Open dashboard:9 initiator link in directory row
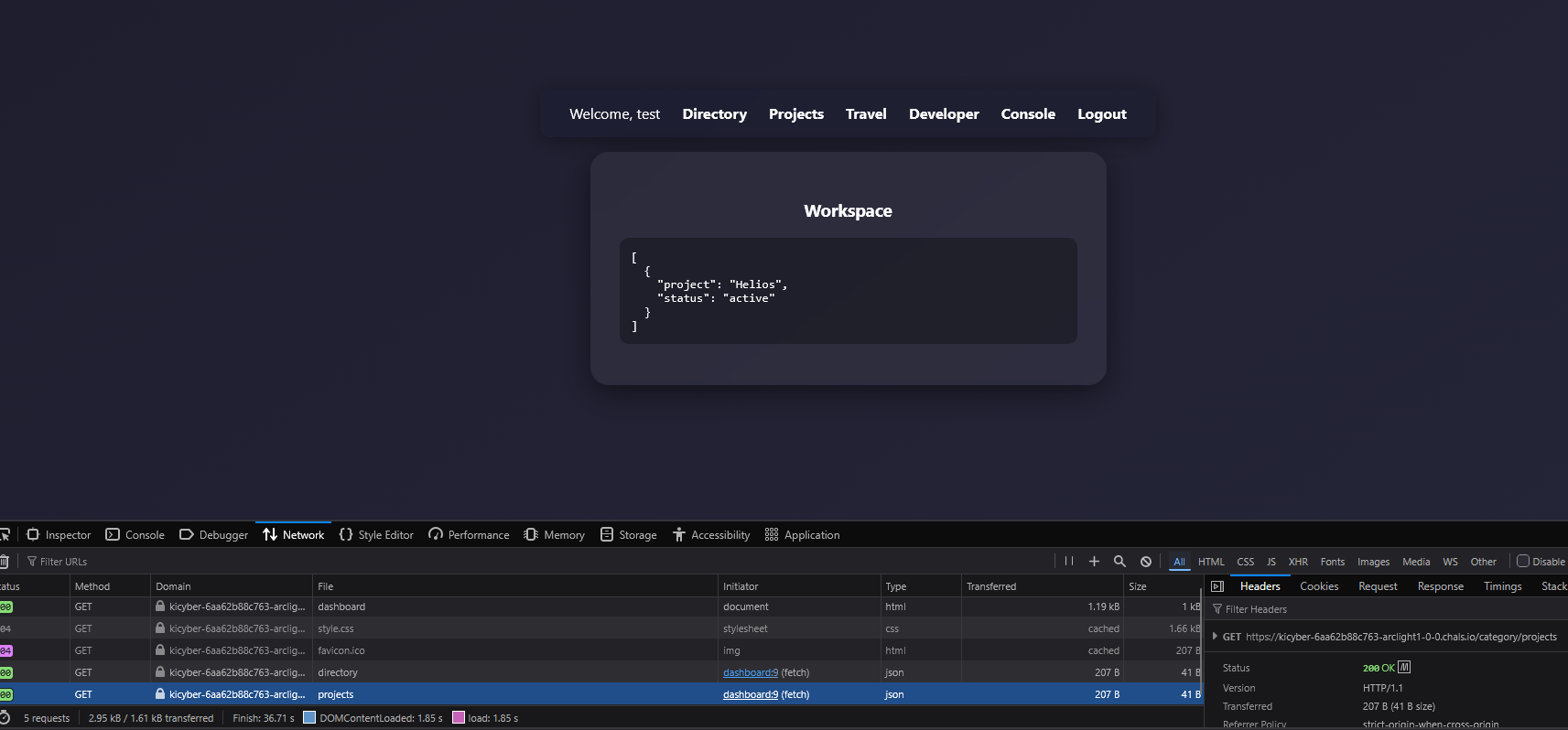This screenshot has height=730, width=1568. click(x=751, y=672)
